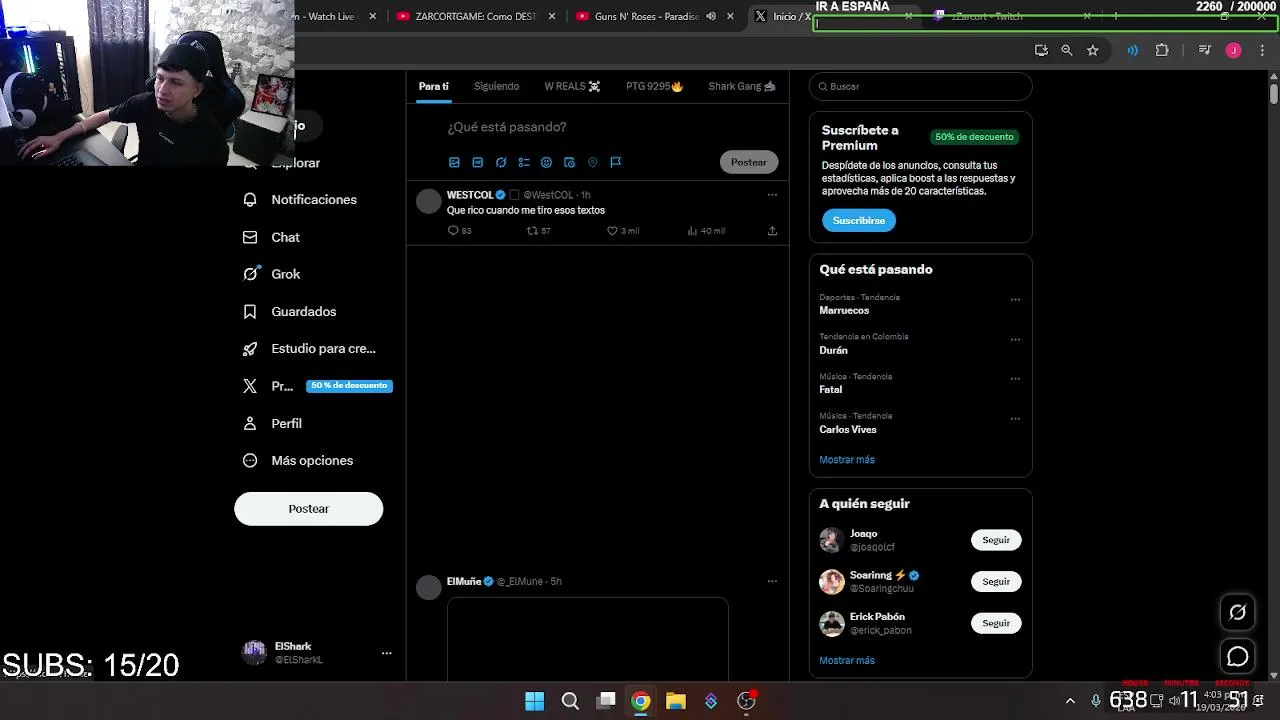This screenshot has height=720, width=1280.
Task: Open more options on ElMuñe post
Action: tap(772, 581)
